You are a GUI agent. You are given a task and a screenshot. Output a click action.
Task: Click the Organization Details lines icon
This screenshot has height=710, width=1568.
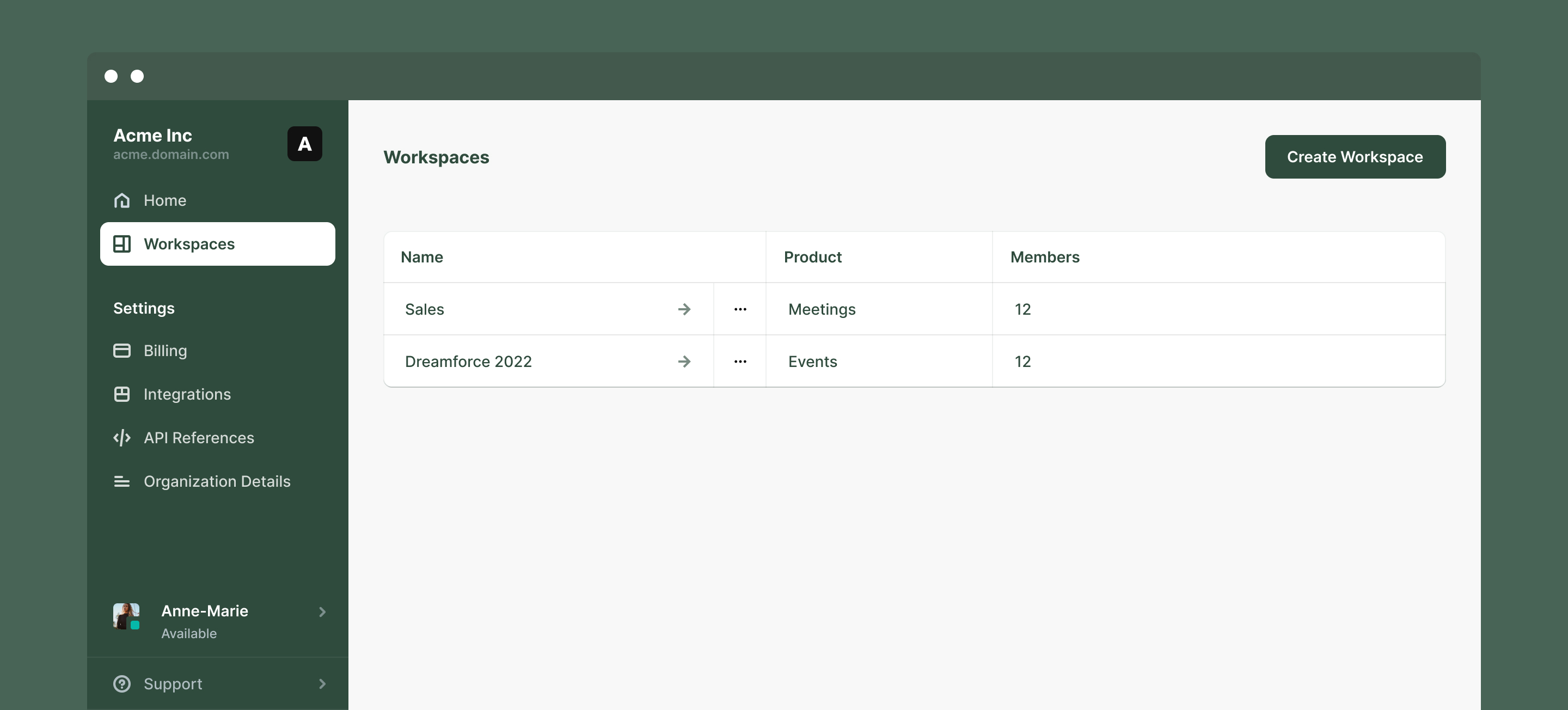[x=122, y=482]
